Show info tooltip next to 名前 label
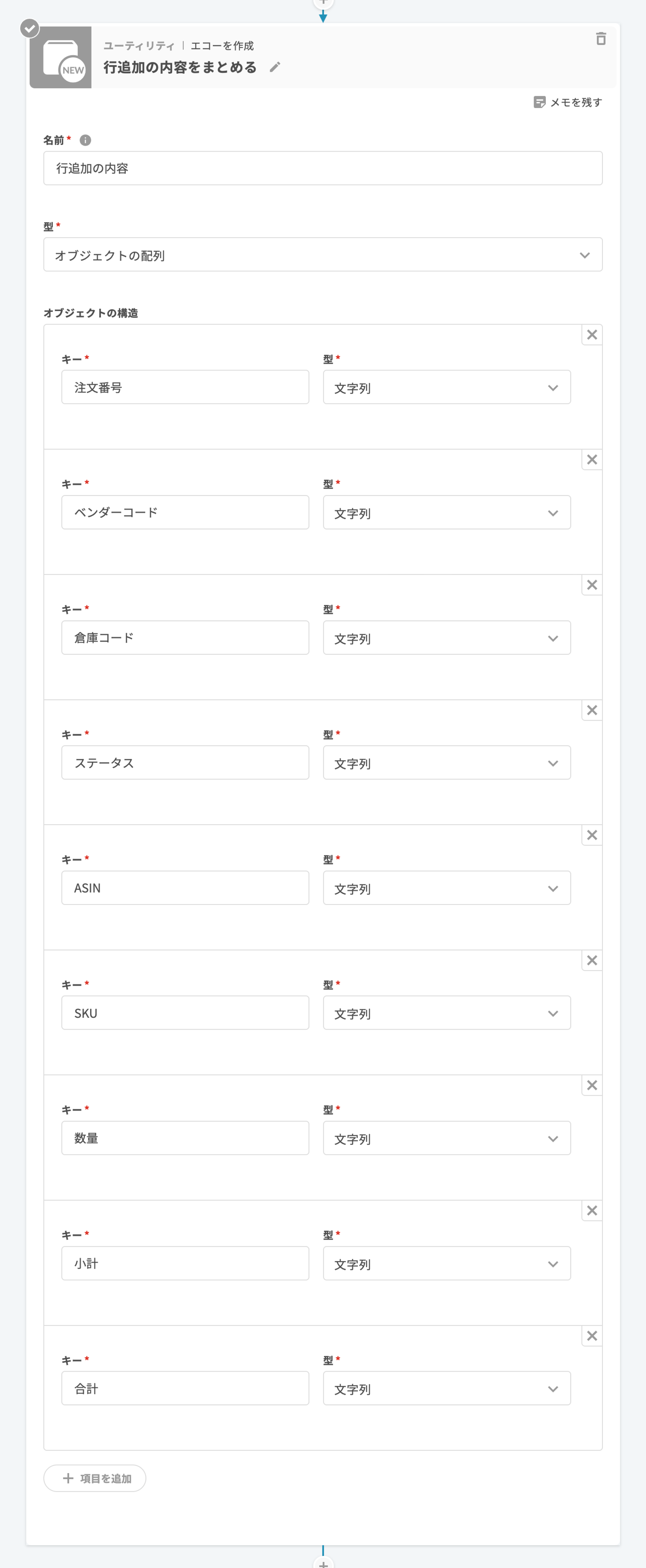 [x=85, y=140]
